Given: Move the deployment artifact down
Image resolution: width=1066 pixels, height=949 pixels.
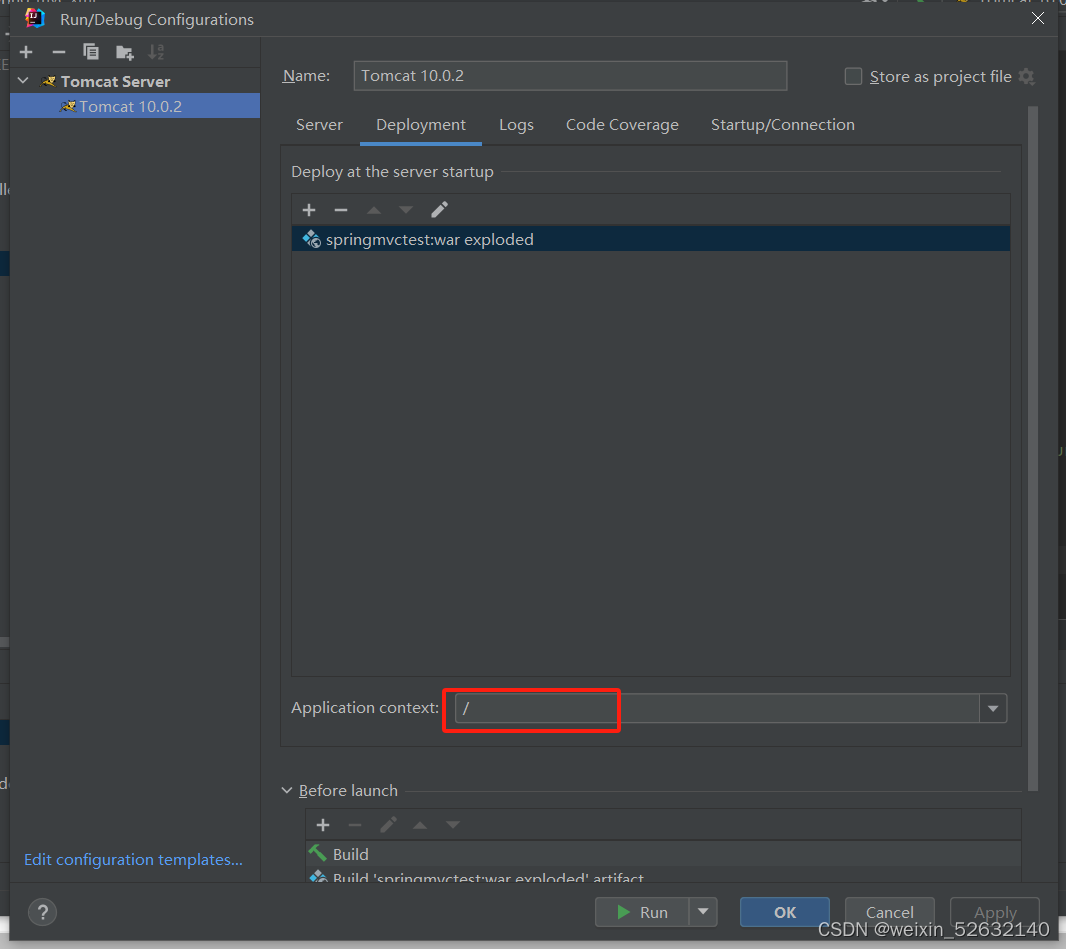Looking at the screenshot, I should [406, 210].
